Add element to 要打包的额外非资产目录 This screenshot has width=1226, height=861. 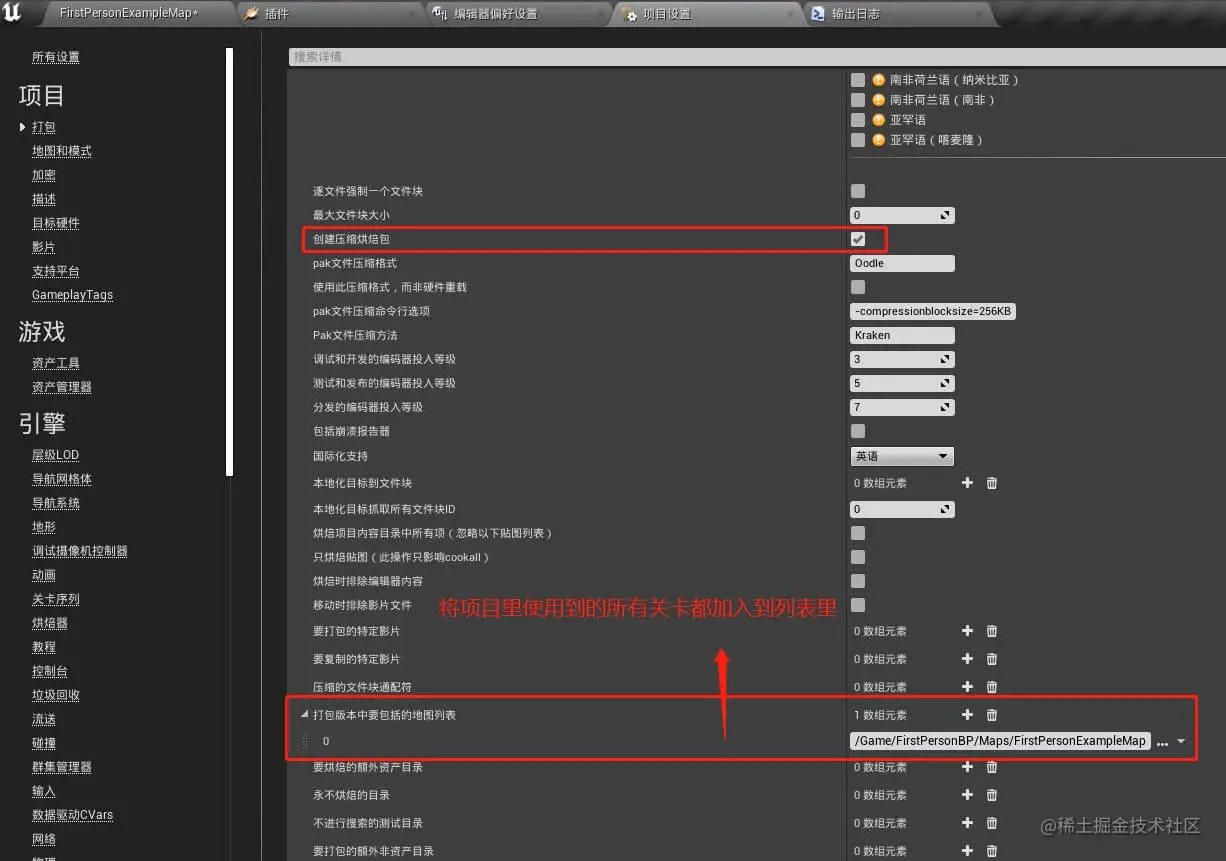point(967,851)
